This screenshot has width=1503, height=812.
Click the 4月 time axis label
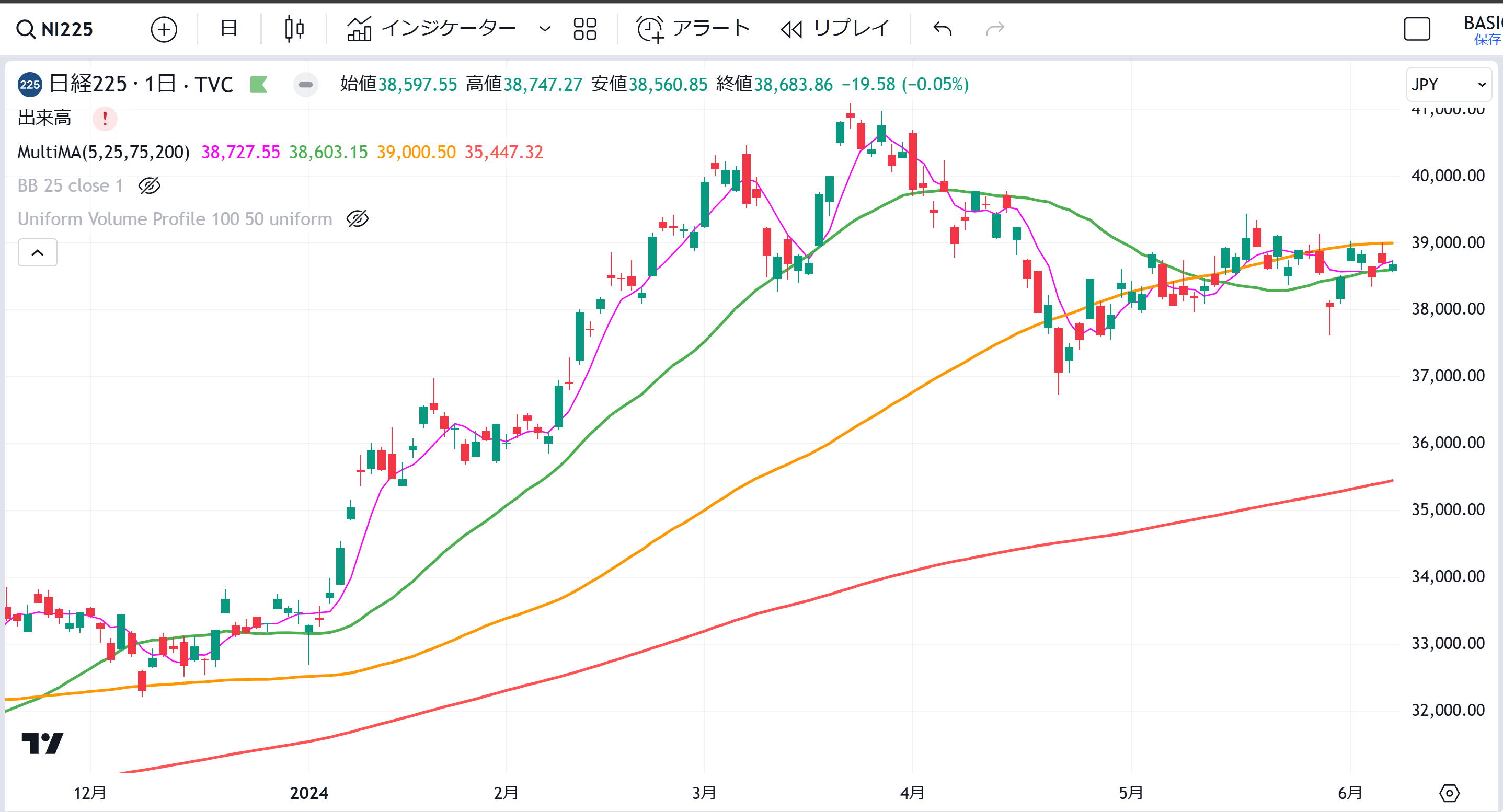(x=913, y=793)
